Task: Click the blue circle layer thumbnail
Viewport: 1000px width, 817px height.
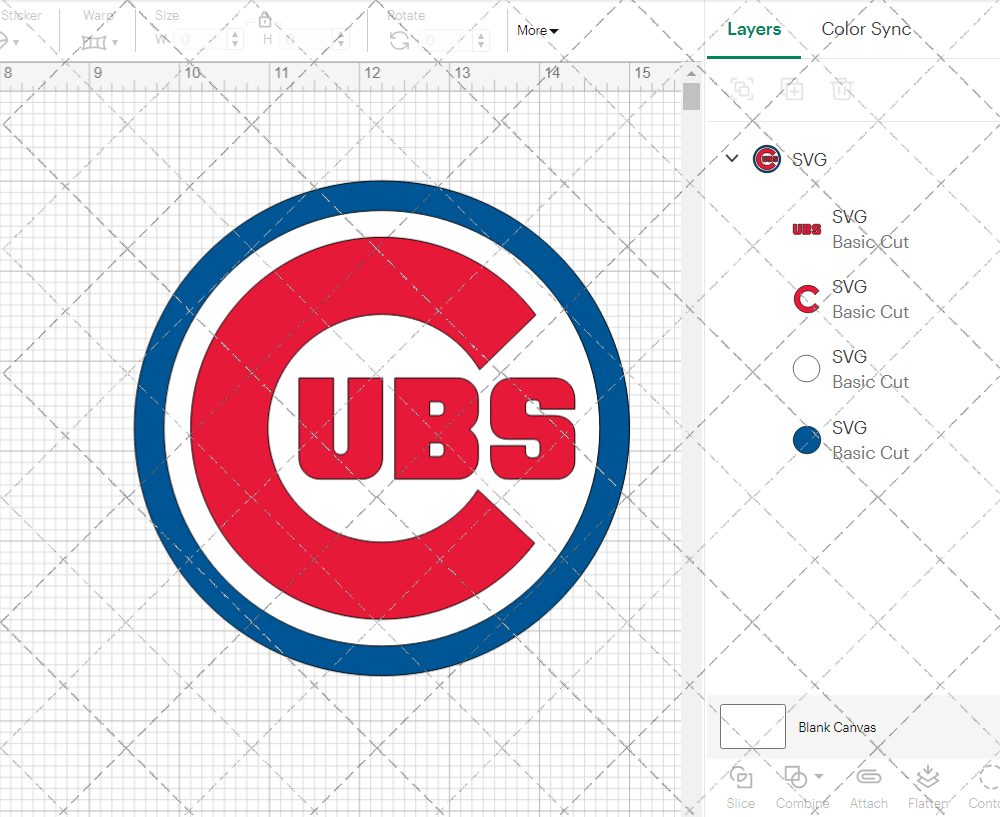Action: pos(807,440)
